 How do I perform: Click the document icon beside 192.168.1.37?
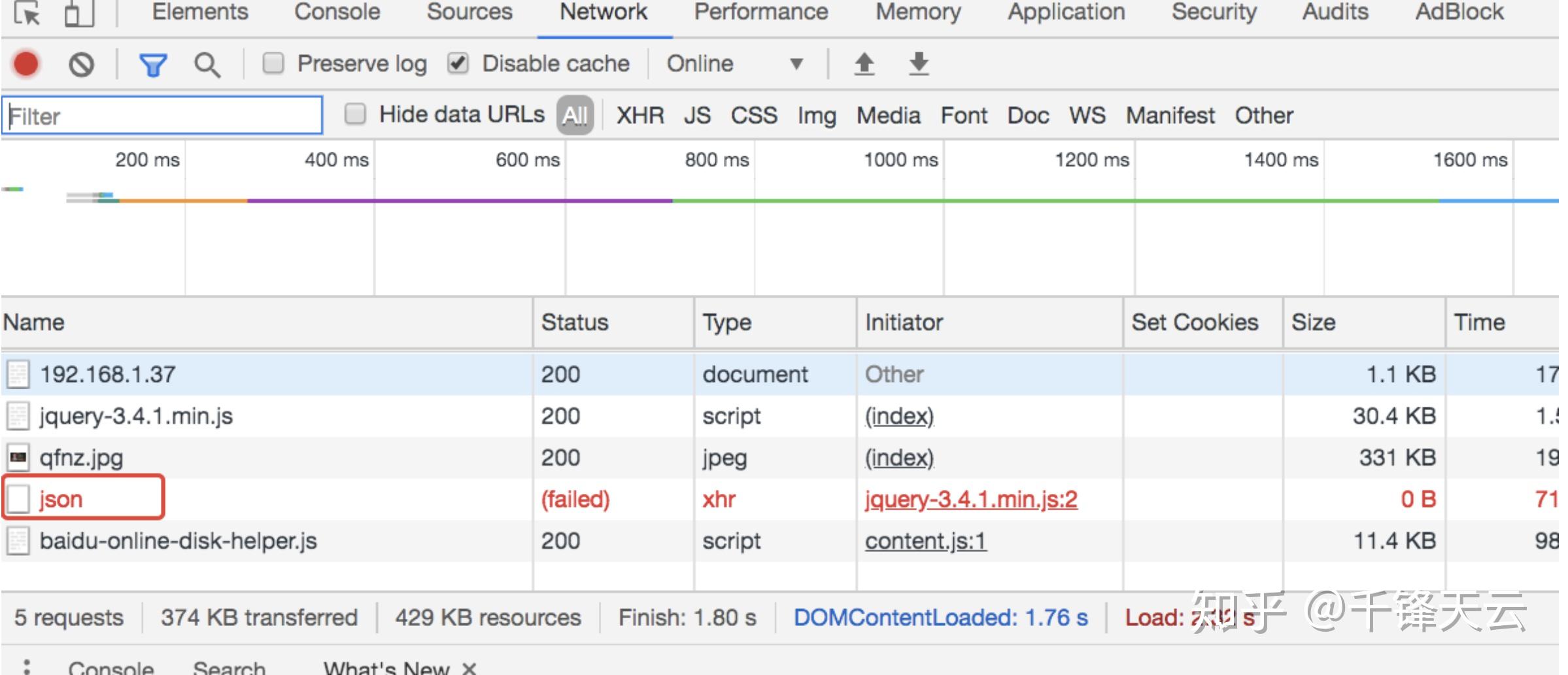18,374
